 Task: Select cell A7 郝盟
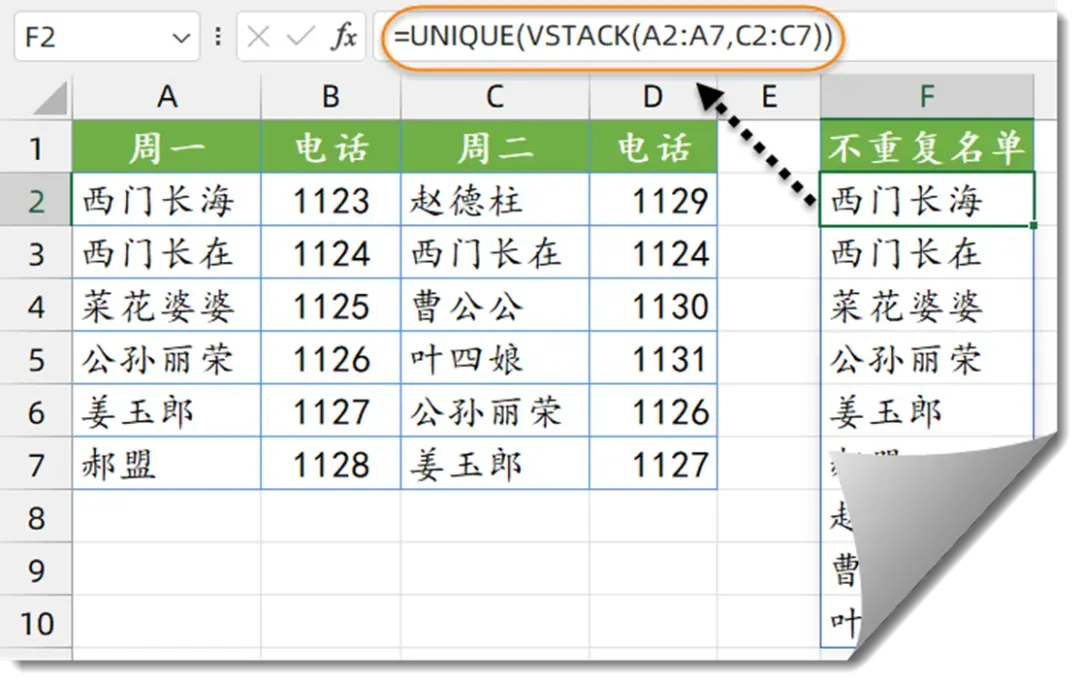167,465
